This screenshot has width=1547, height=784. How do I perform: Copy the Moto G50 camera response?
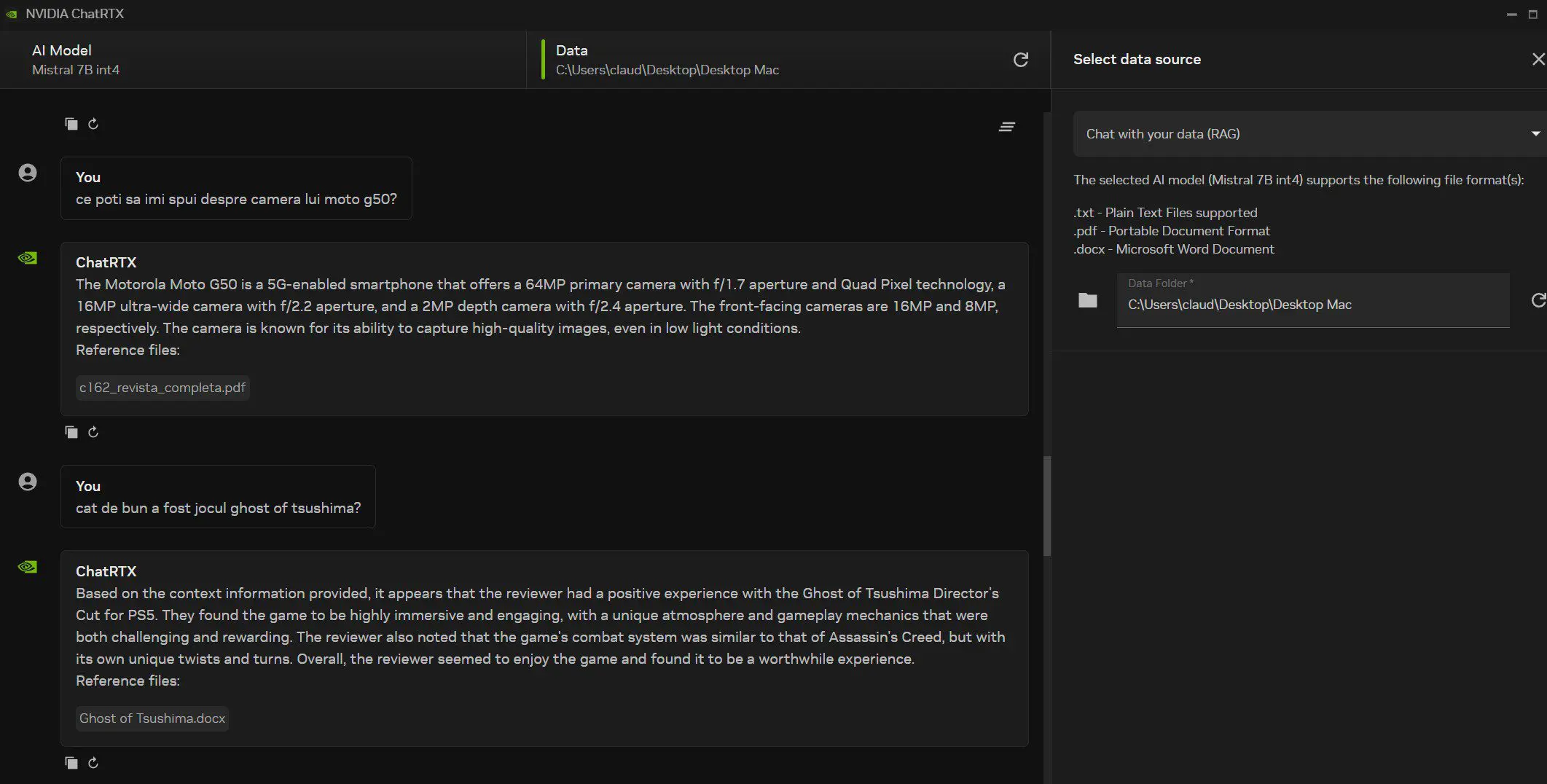coord(71,432)
